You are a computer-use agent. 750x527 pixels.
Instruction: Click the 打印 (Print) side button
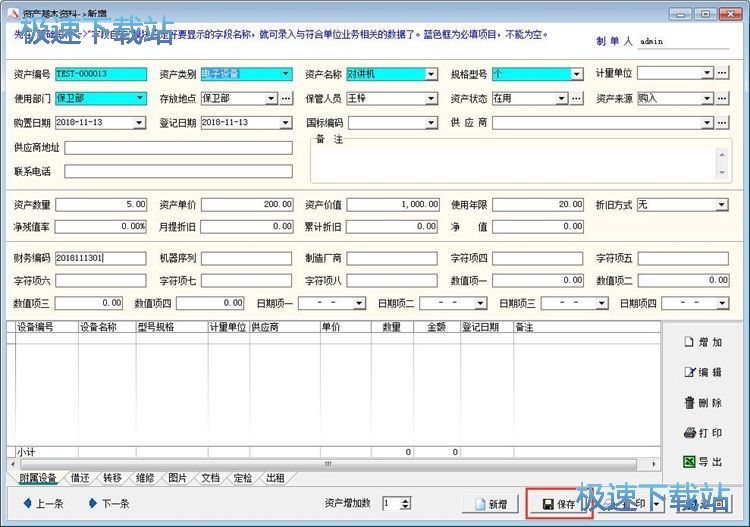tap(702, 432)
